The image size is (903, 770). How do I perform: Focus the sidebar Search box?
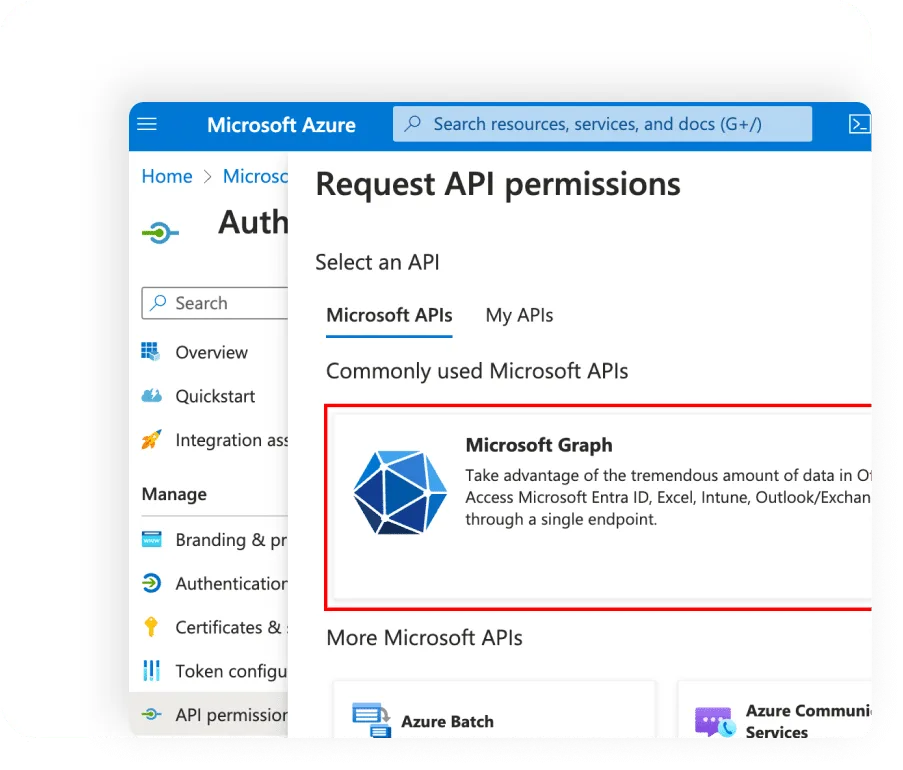pyautogui.click(x=215, y=303)
